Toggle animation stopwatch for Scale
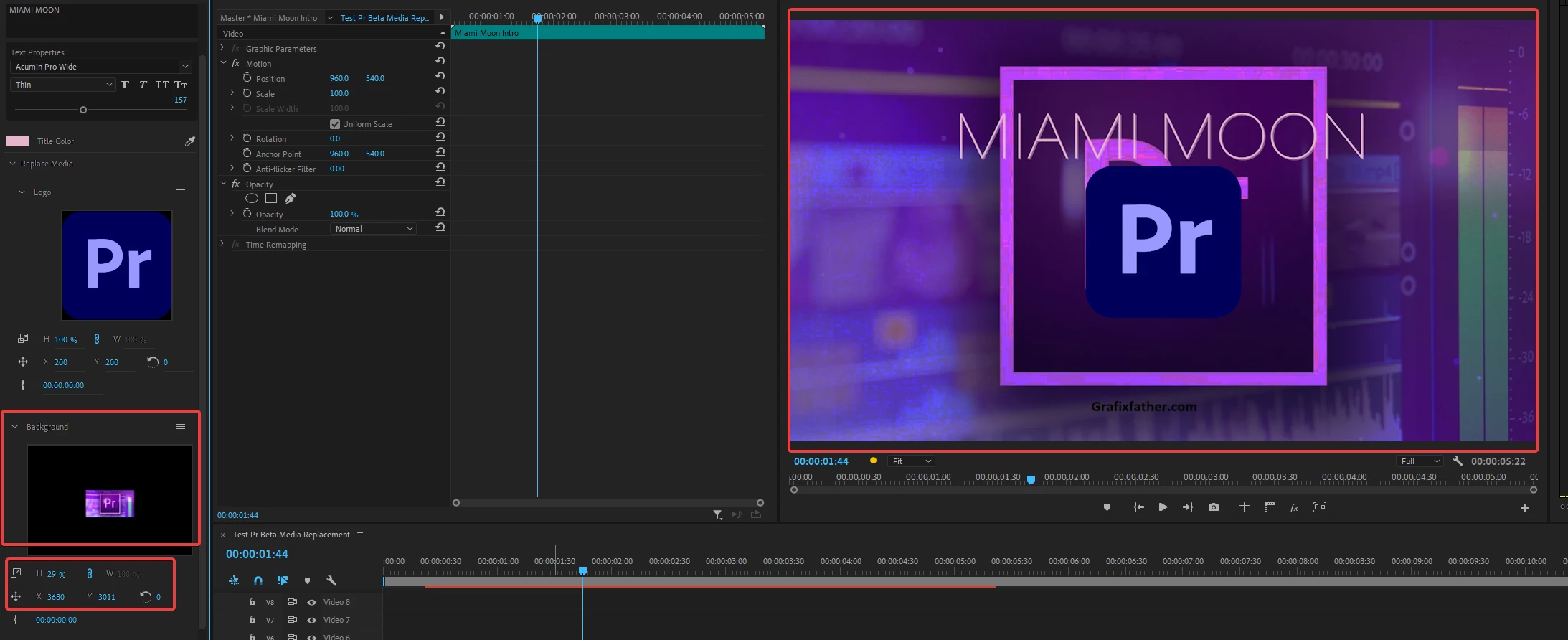 click(x=247, y=93)
